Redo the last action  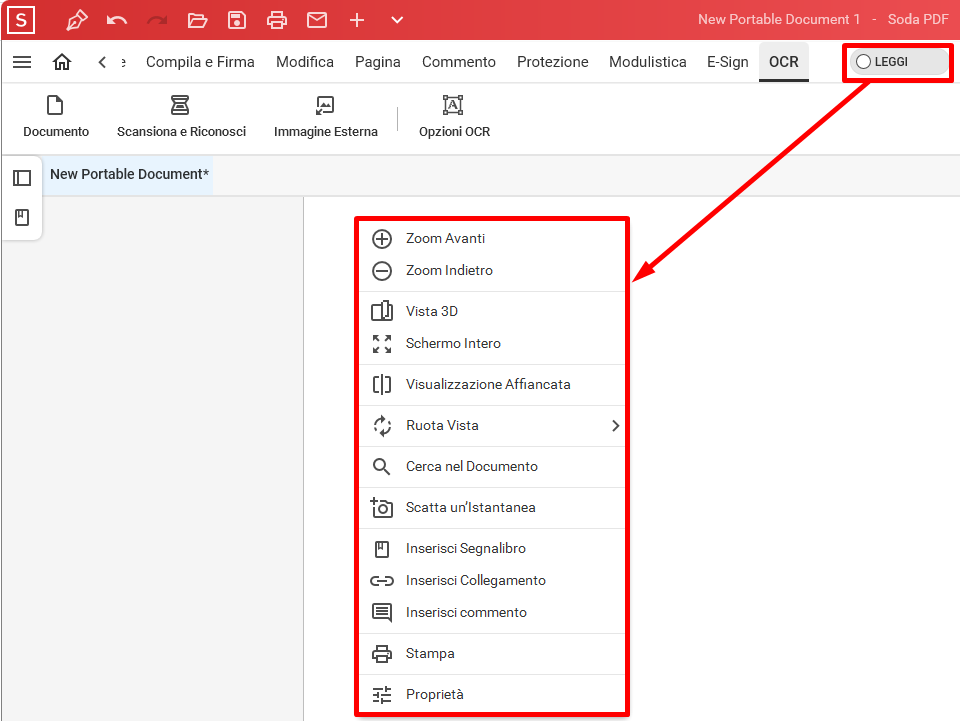[157, 20]
